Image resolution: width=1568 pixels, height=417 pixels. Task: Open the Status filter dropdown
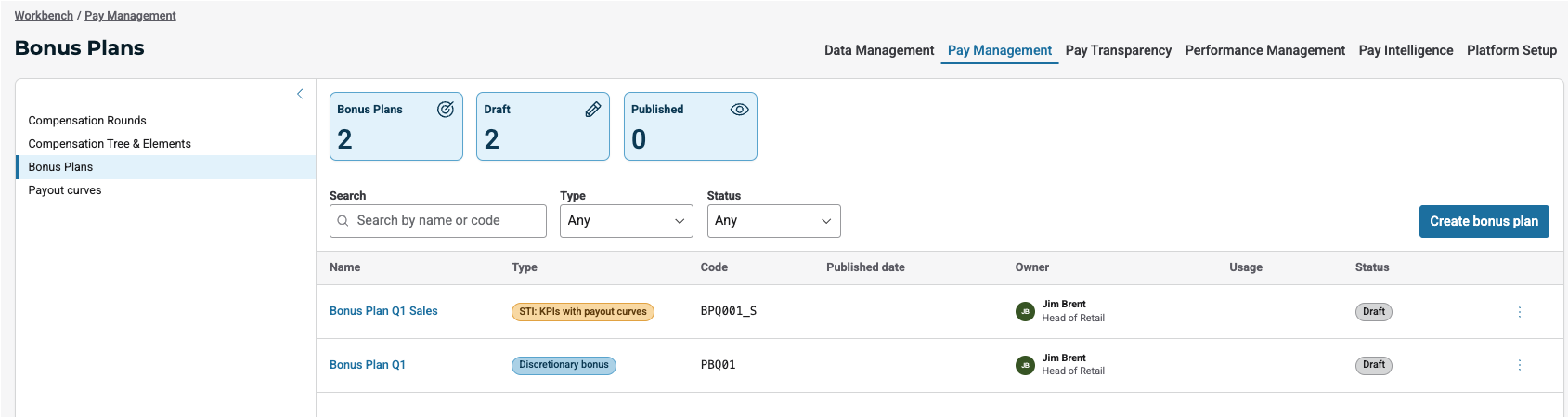coord(773,221)
